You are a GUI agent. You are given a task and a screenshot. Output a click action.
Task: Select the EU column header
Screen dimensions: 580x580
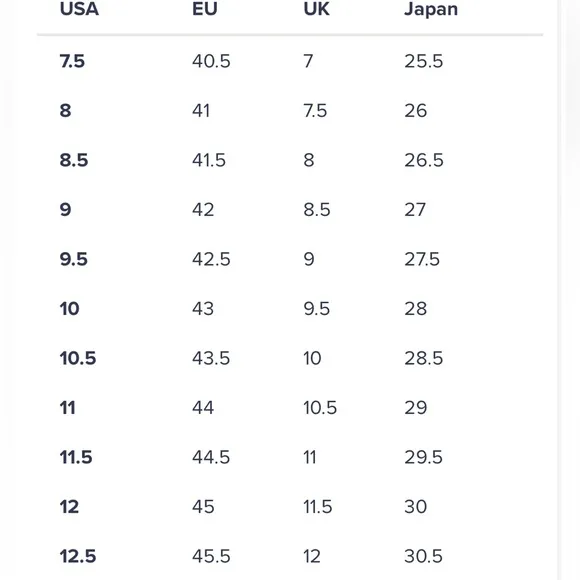[x=205, y=9]
